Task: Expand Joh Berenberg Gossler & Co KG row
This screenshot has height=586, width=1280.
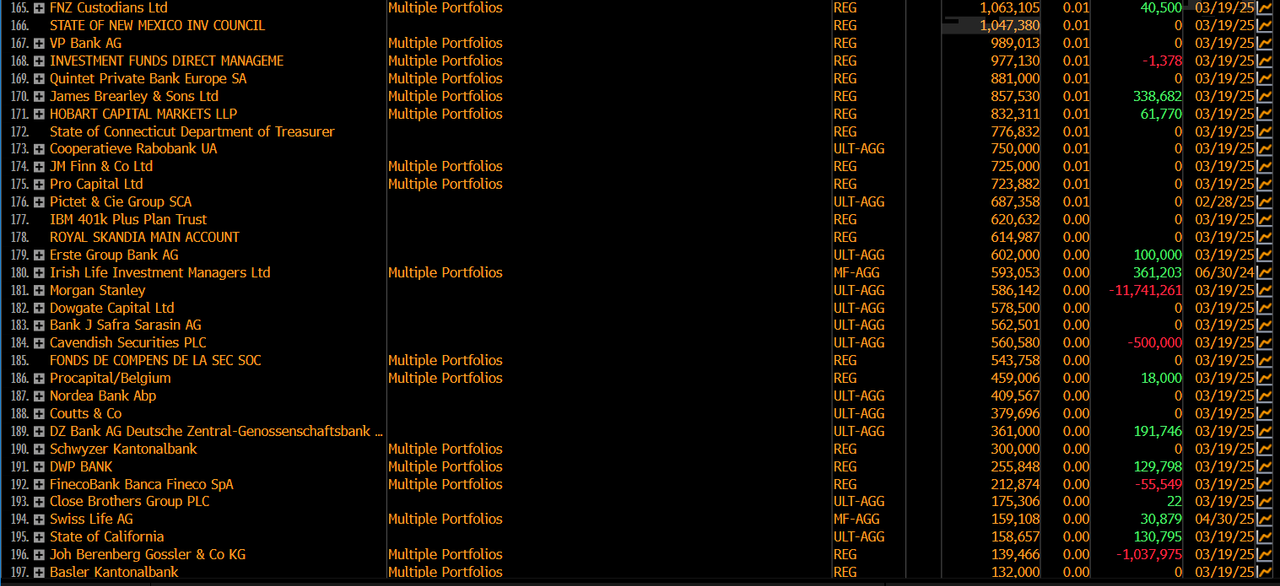Action: tap(39, 554)
